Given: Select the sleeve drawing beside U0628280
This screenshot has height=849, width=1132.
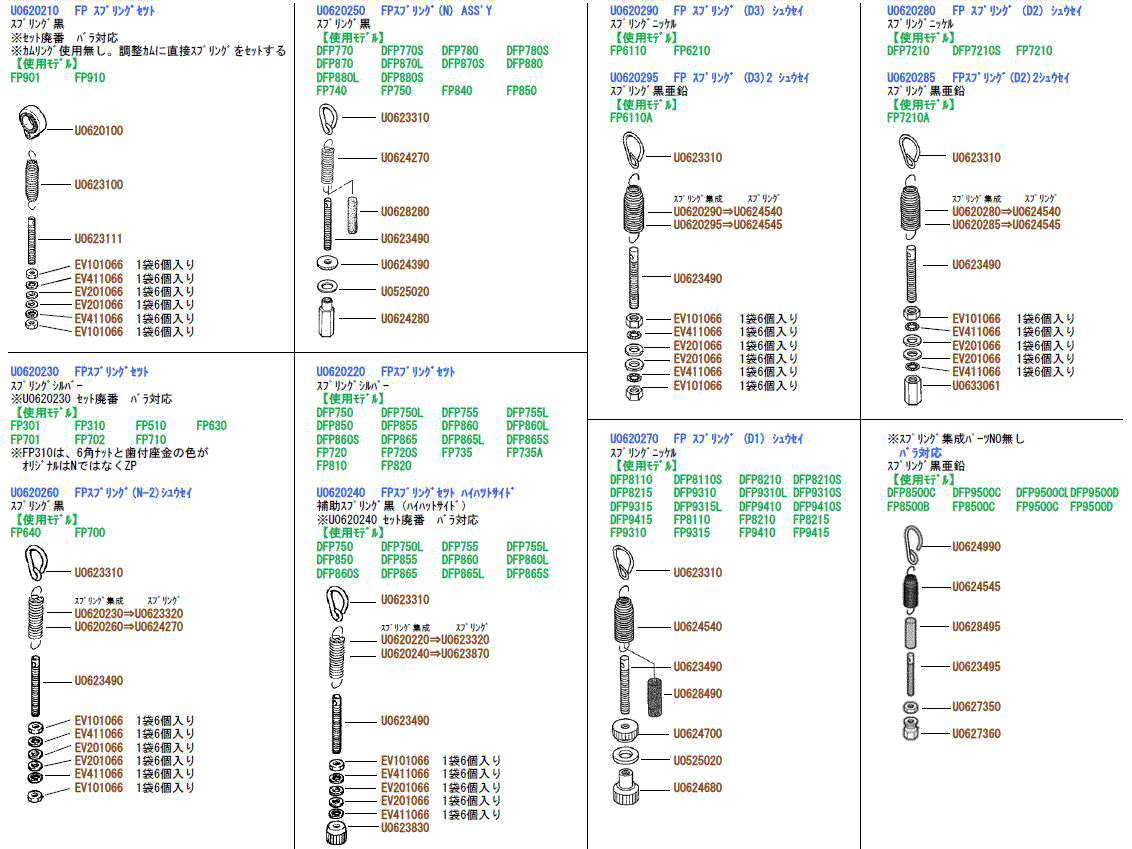Looking at the screenshot, I should point(352,214).
